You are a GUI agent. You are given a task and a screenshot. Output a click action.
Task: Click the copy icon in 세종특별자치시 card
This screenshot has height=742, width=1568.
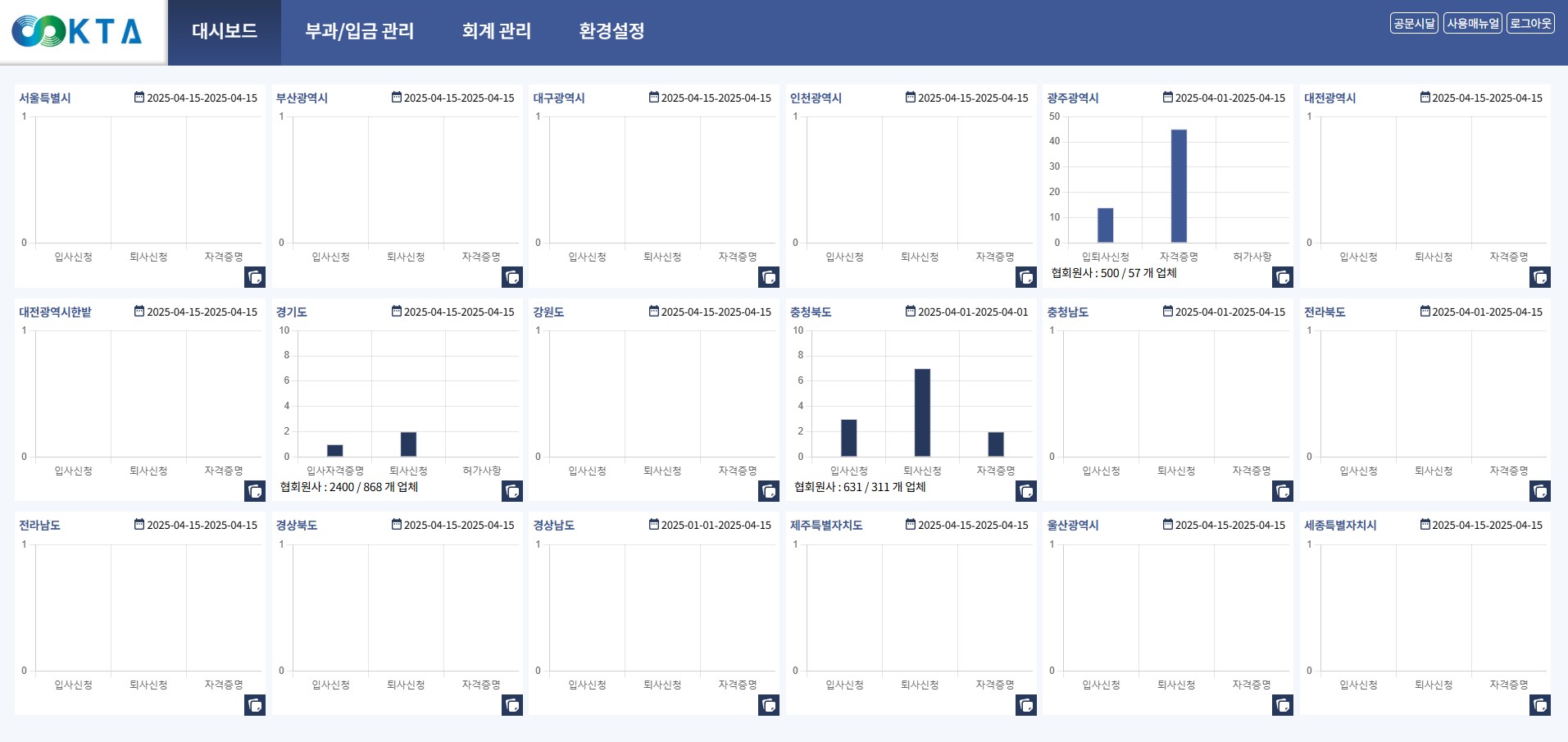(1540, 705)
